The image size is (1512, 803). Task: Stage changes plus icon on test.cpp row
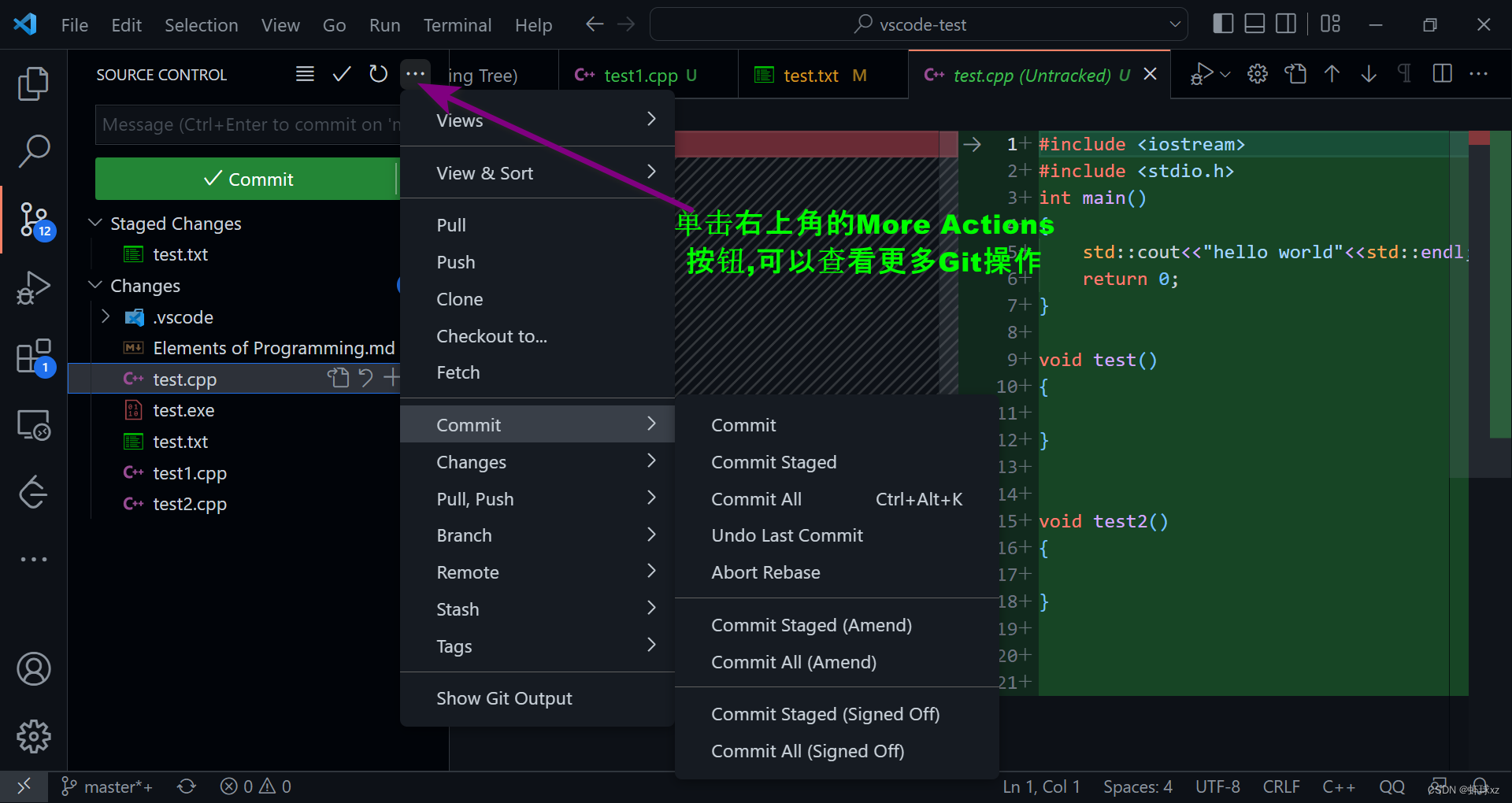tap(391, 378)
